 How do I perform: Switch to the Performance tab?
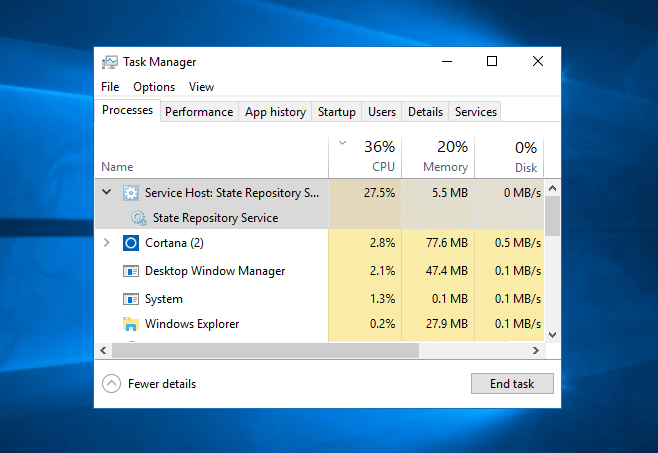click(x=199, y=112)
